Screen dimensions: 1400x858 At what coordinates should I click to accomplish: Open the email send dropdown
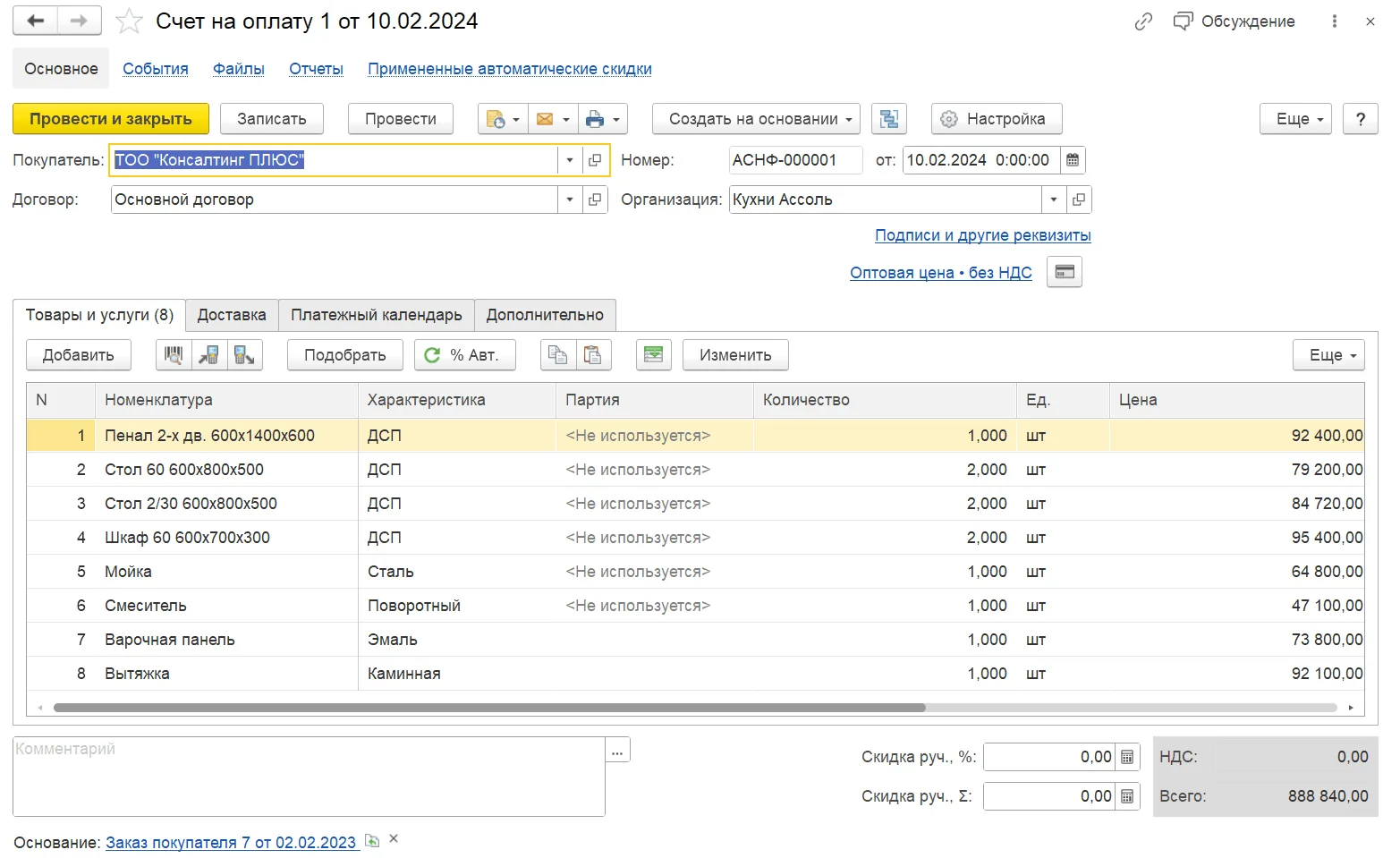pos(552,119)
